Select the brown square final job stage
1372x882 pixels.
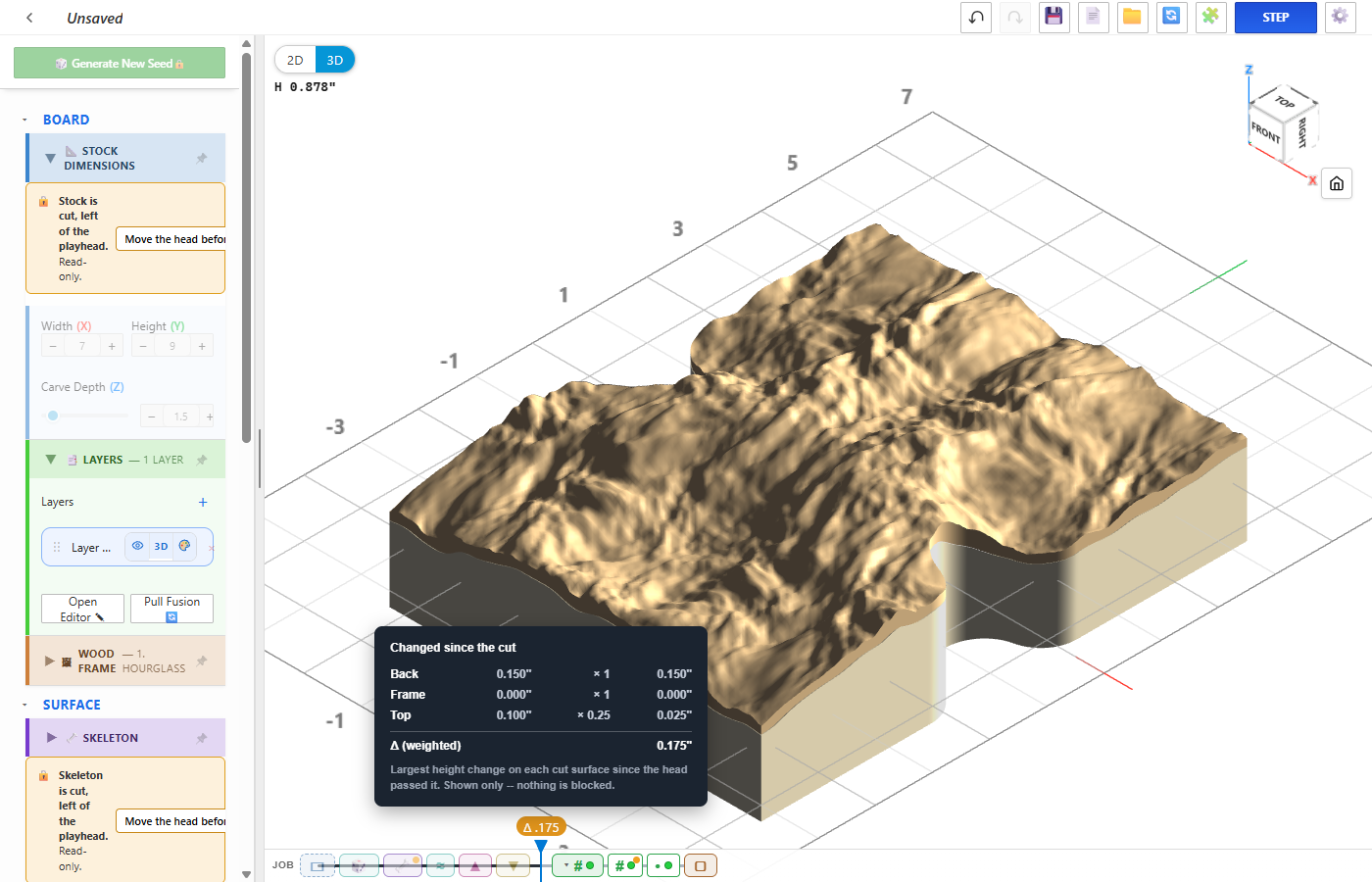tap(700, 865)
